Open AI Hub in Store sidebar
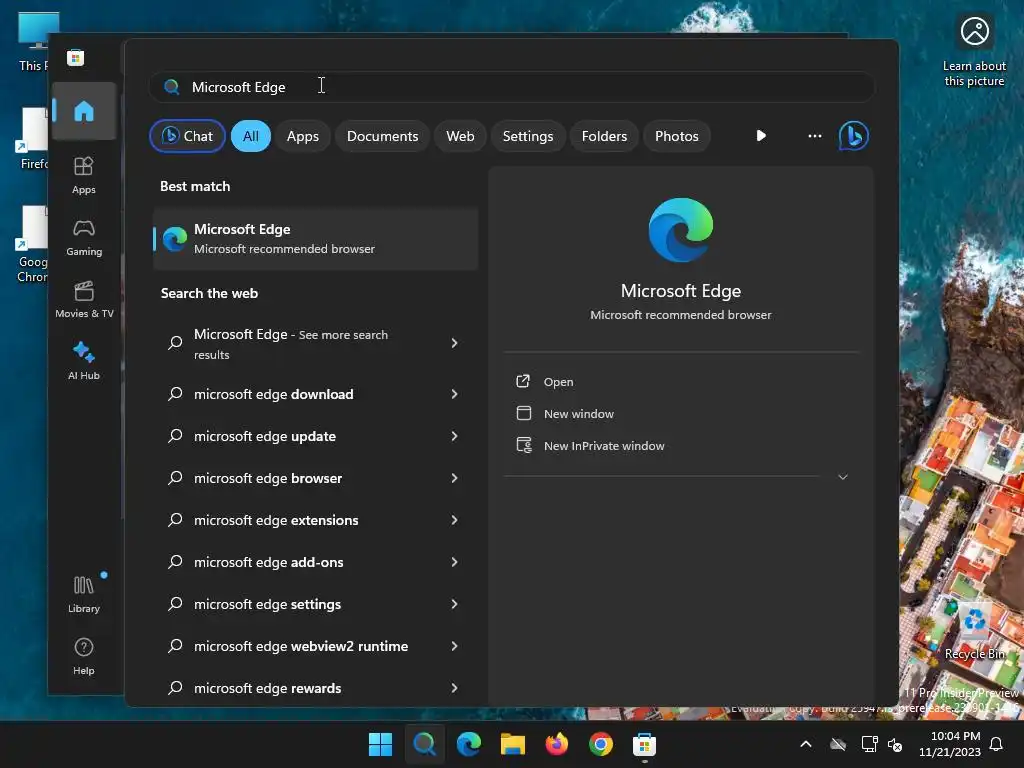 [x=84, y=361]
